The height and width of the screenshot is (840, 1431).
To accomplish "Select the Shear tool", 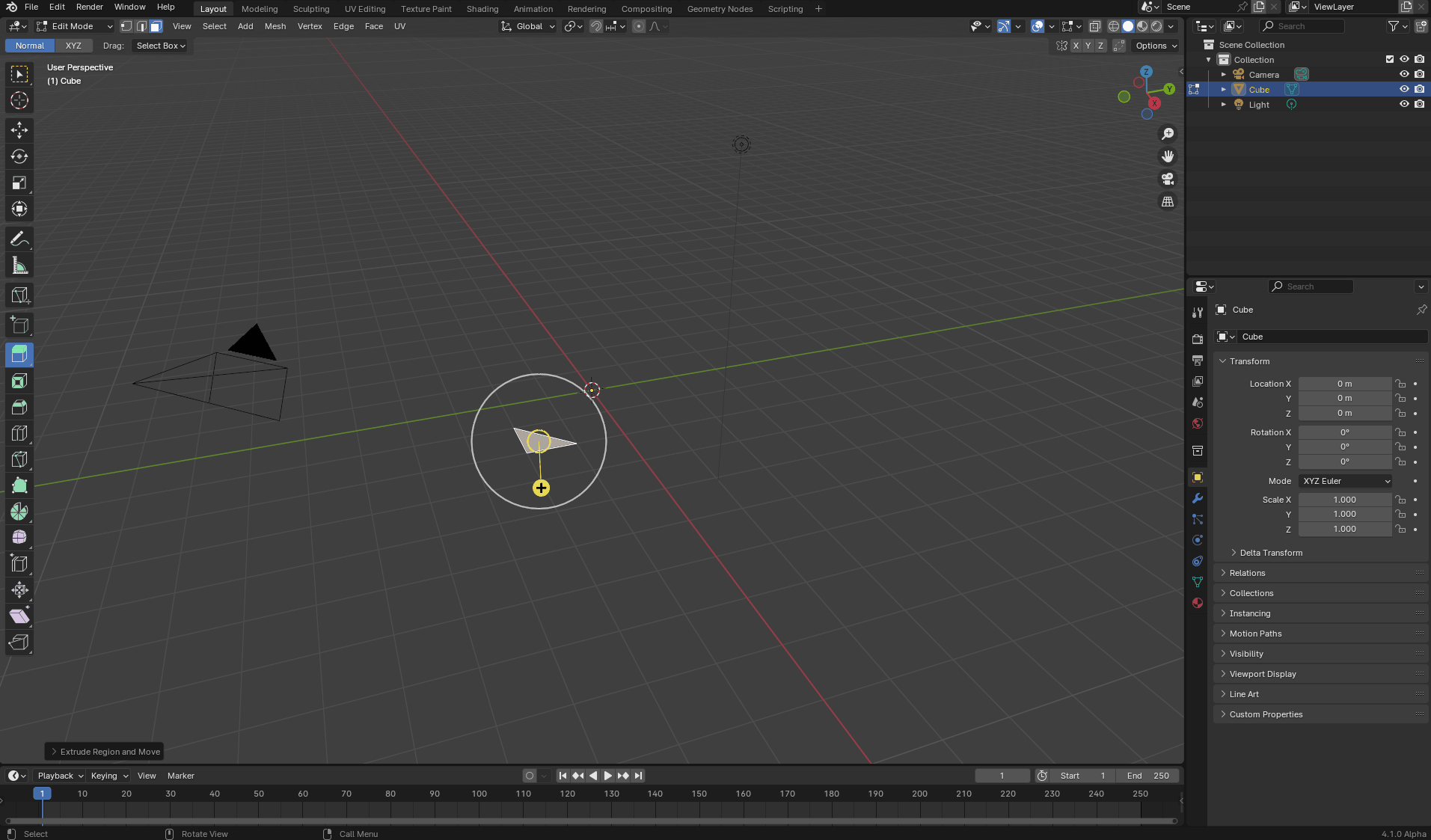I will click(x=19, y=616).
